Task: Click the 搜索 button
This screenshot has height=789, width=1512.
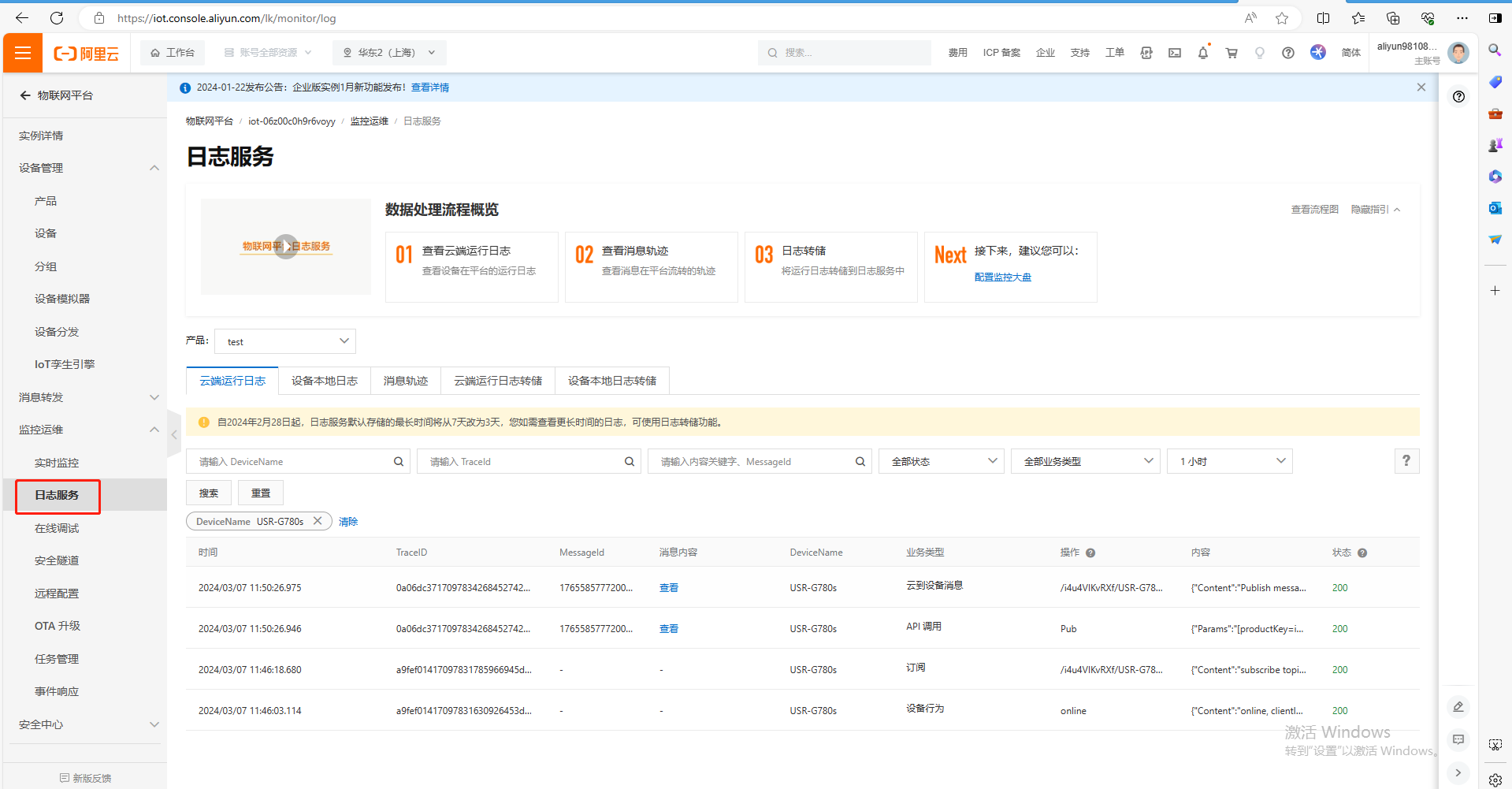Action: [x=208, y=493]
